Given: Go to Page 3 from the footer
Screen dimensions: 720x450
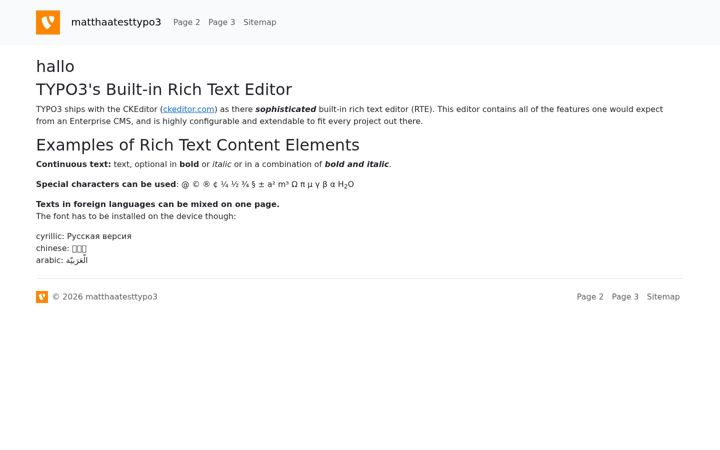Looking at the screenshot, I should 625,297.
